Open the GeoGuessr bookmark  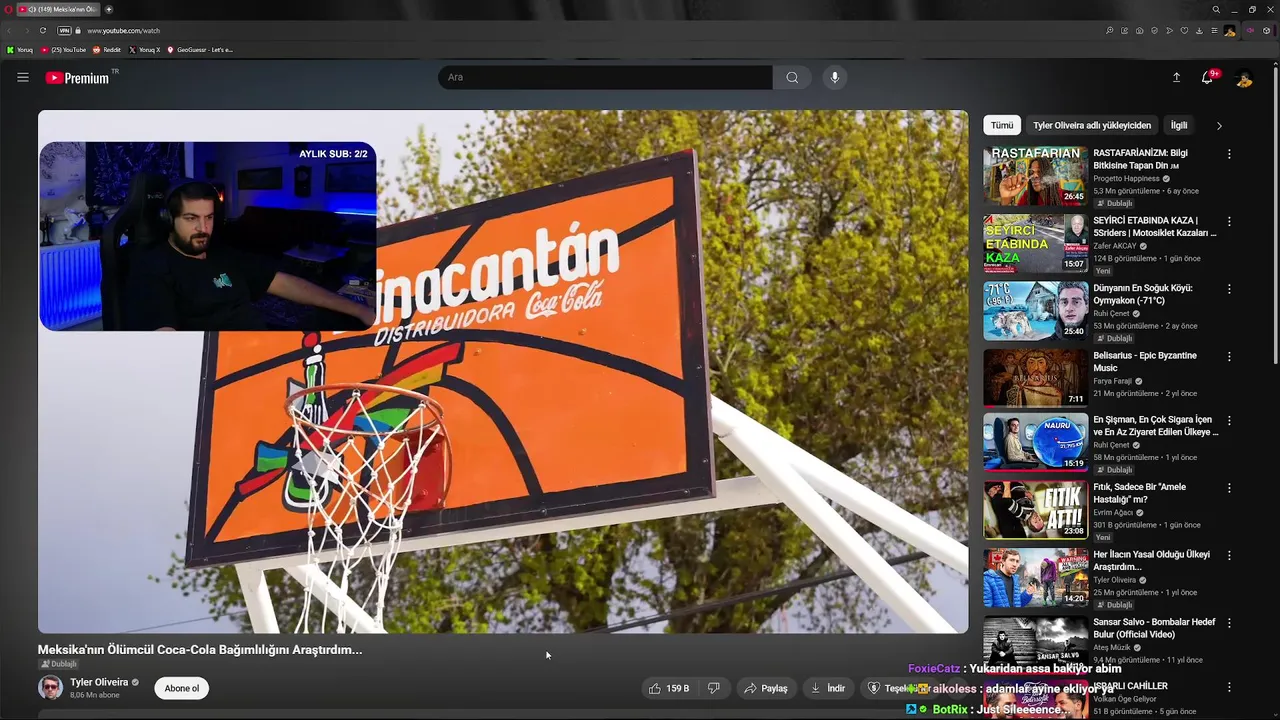200,49
